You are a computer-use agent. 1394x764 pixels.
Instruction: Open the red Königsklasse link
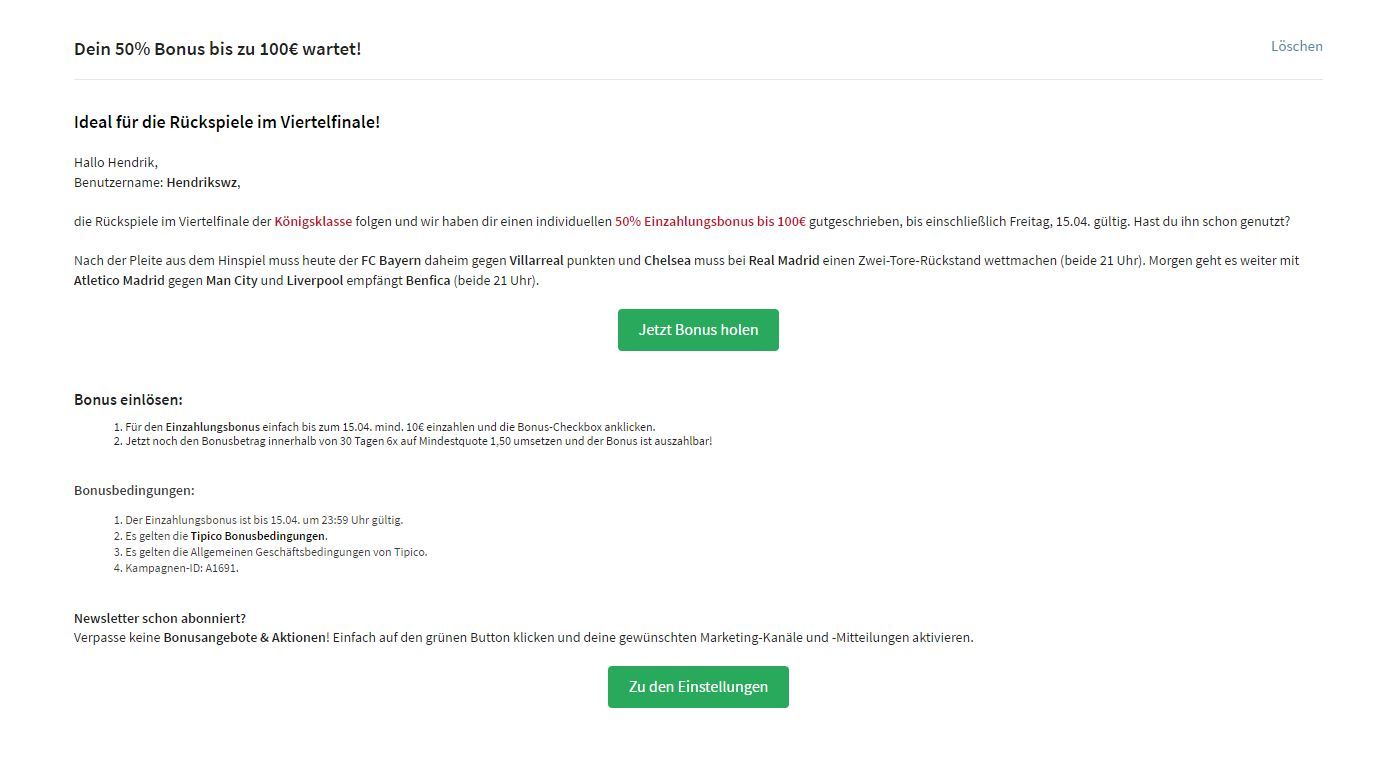click(313, 222)
